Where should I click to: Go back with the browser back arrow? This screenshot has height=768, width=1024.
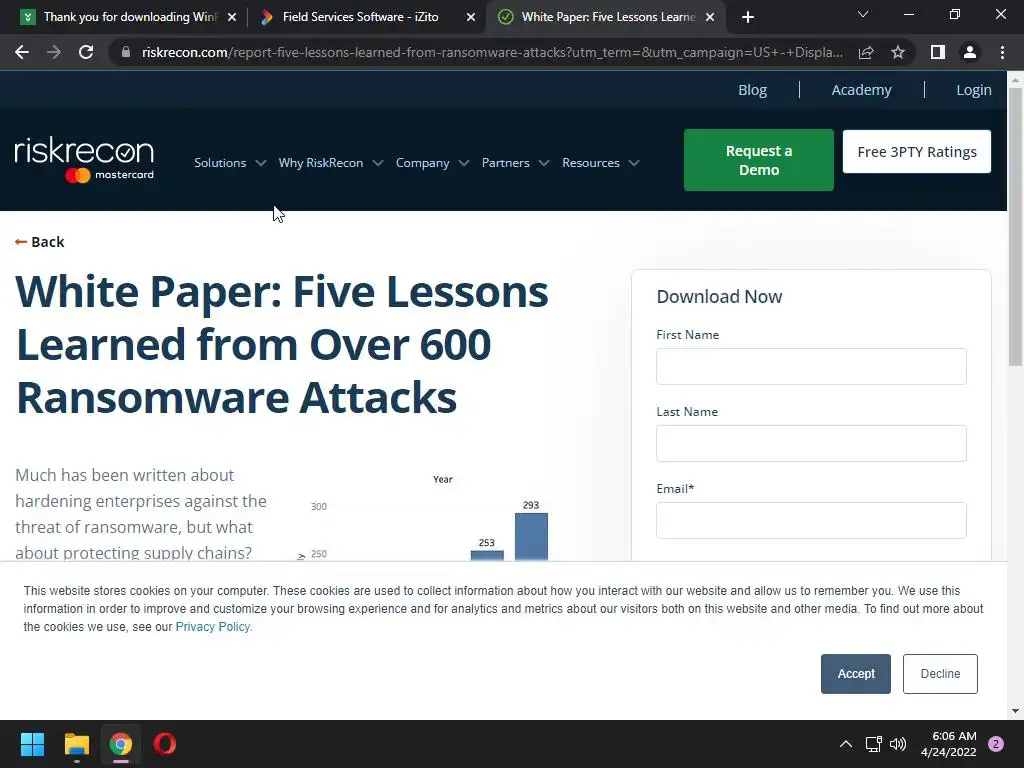22,52
